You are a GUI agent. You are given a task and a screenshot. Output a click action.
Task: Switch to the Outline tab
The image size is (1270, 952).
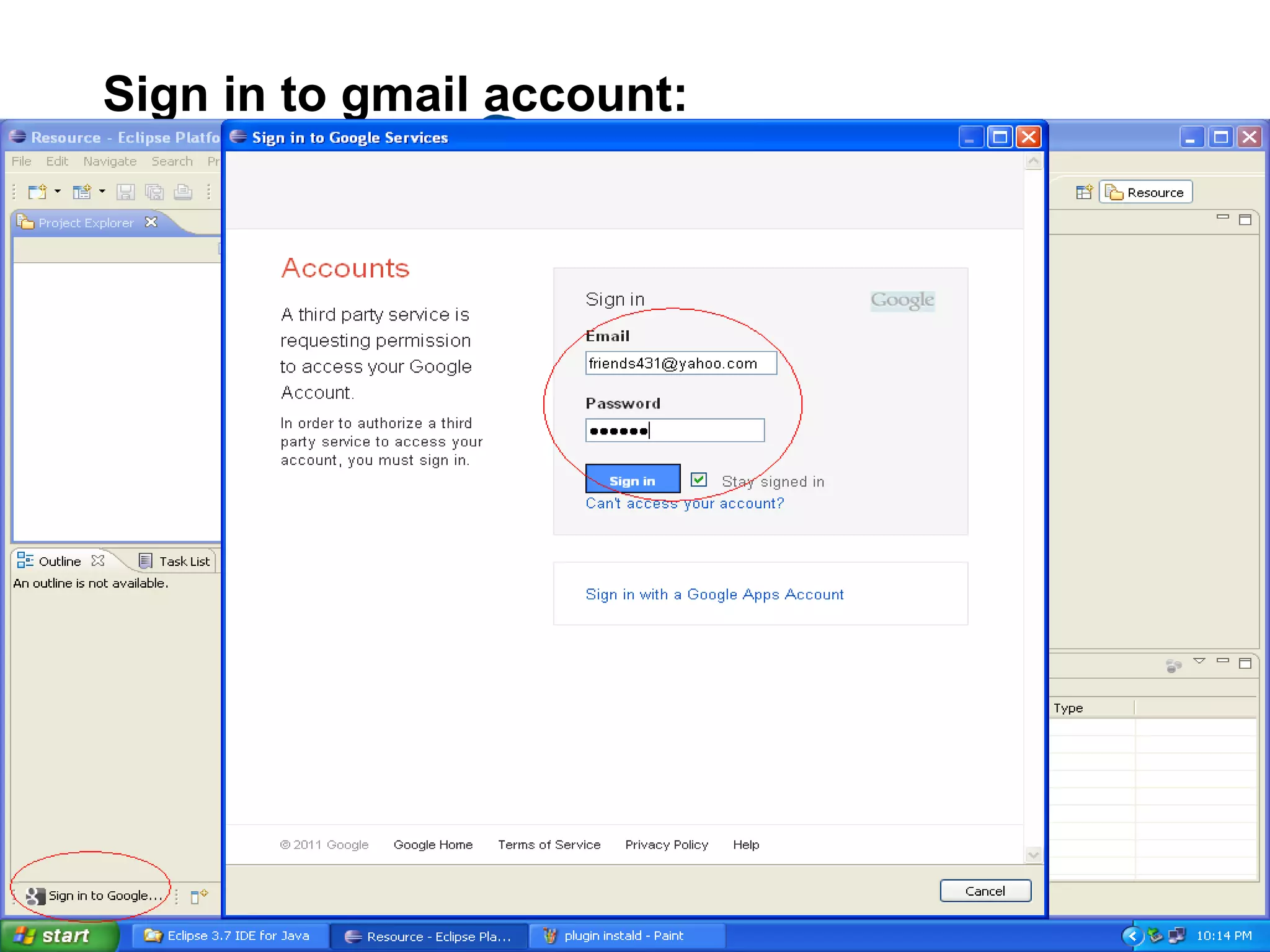[60, 561]
